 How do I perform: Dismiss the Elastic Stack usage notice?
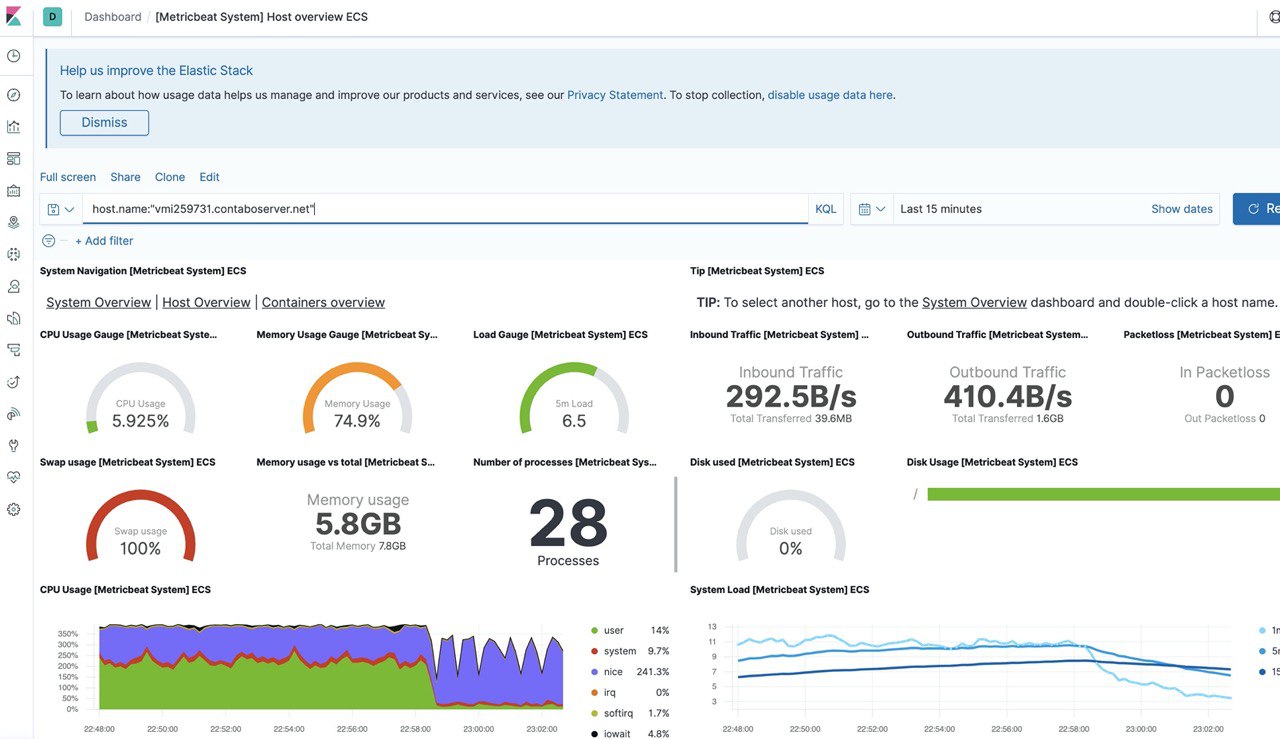(x=104, y=123)
